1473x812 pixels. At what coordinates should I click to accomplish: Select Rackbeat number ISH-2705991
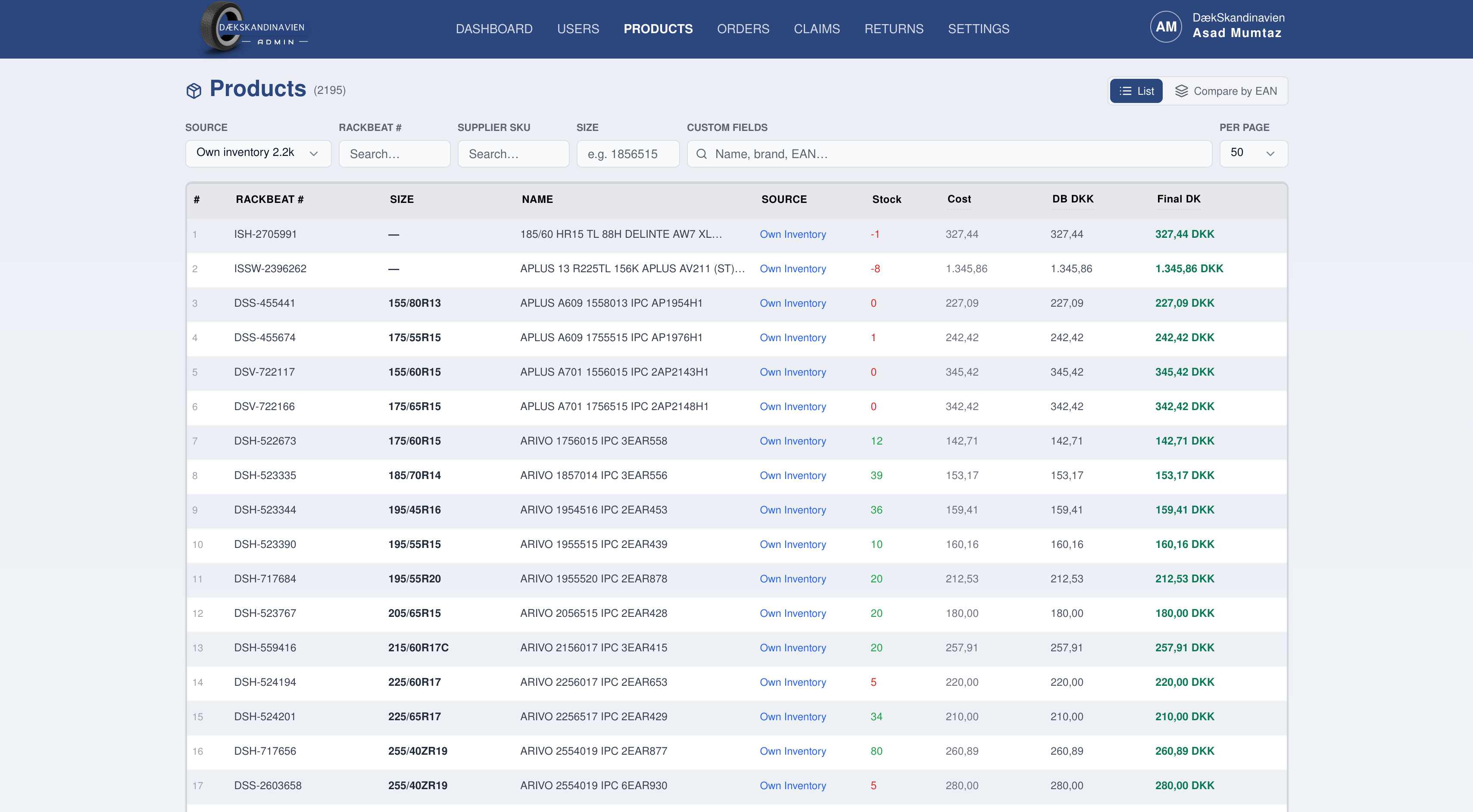pyautogui.click(x=265, y=234)
